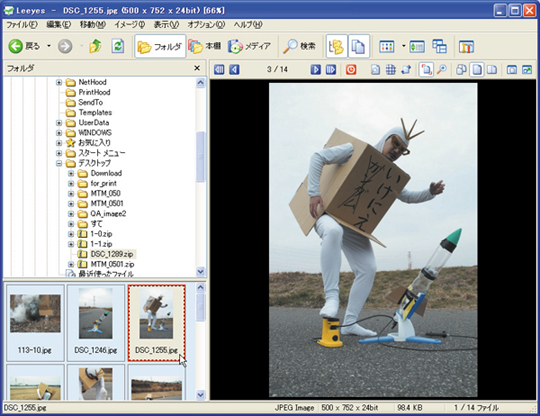
Task: Click the 98.4 KB status bar entry
Action: click(409, 408)
